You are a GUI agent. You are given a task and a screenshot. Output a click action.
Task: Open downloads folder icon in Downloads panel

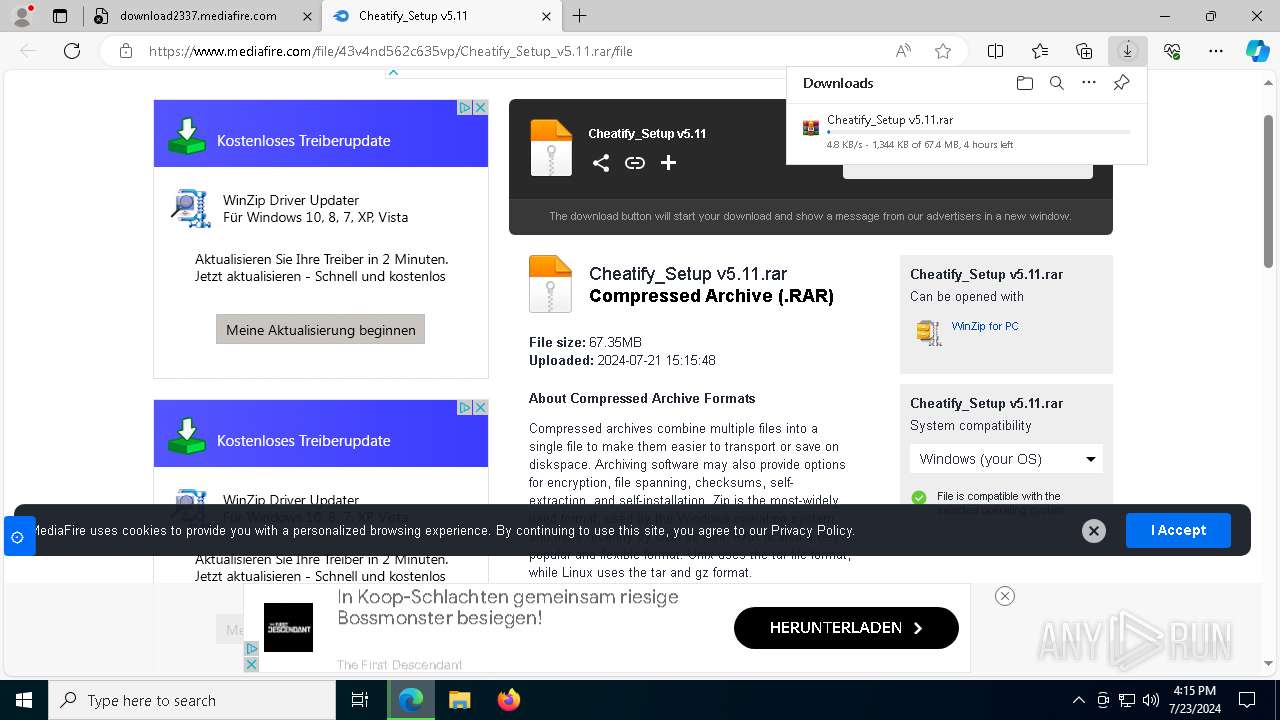[1024, 83]
